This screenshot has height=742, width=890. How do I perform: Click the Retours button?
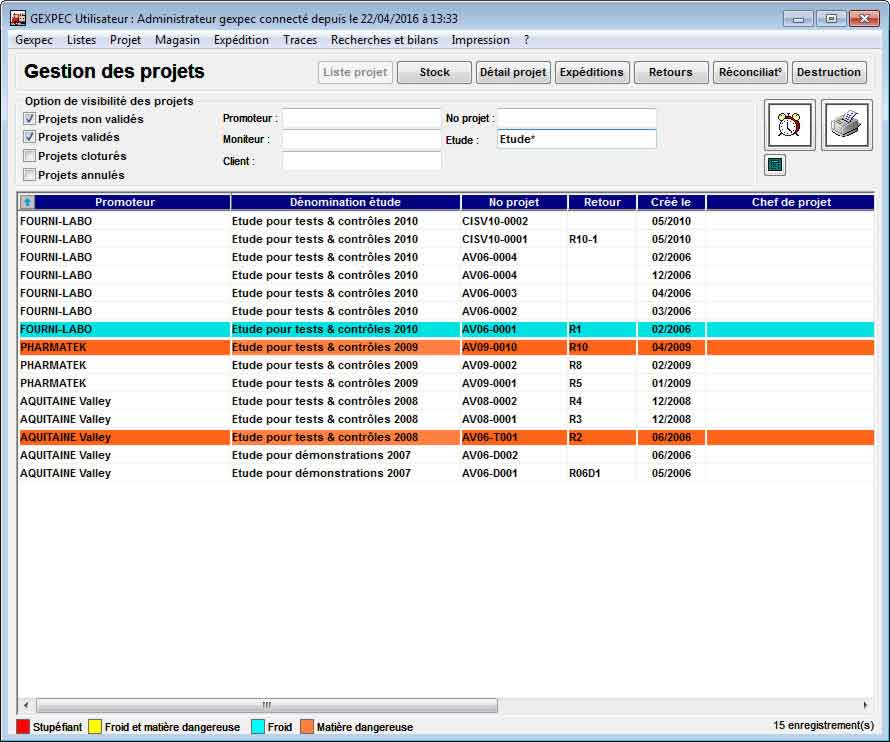671,72
